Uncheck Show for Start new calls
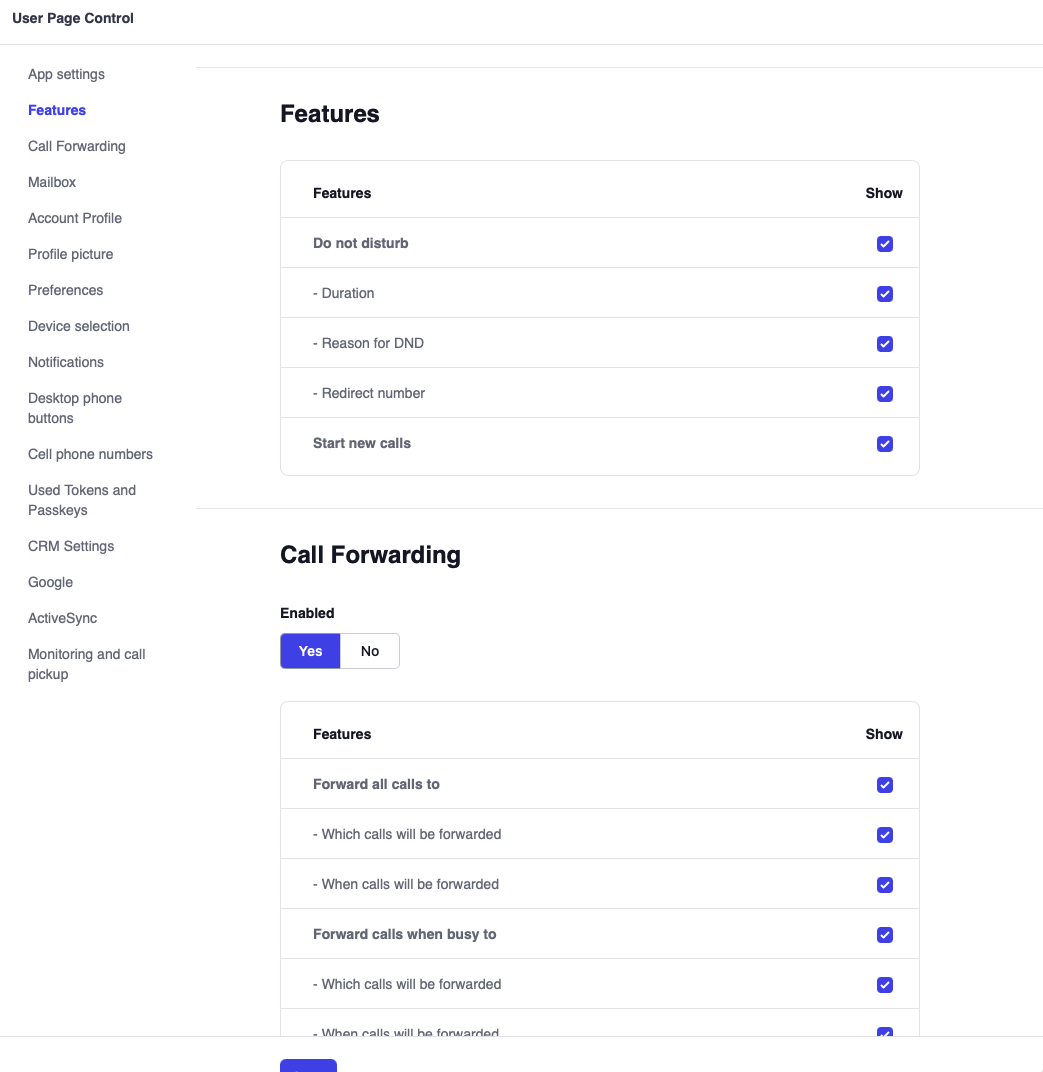The height and width of the screenshot is (1072, 1043). click(x=885, y=443)
